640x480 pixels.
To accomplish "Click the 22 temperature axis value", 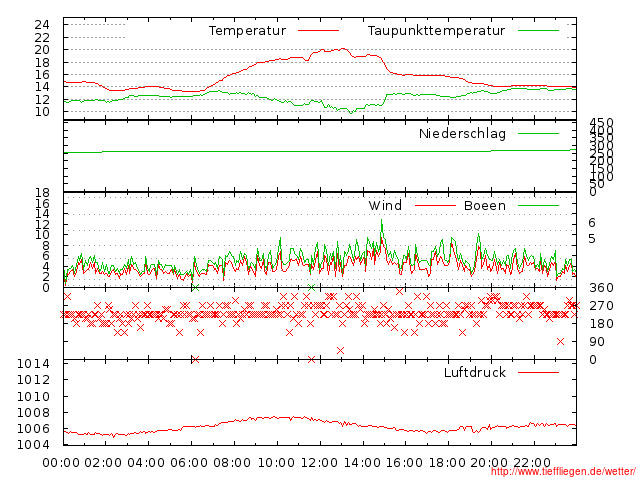I will pos(42,38).
